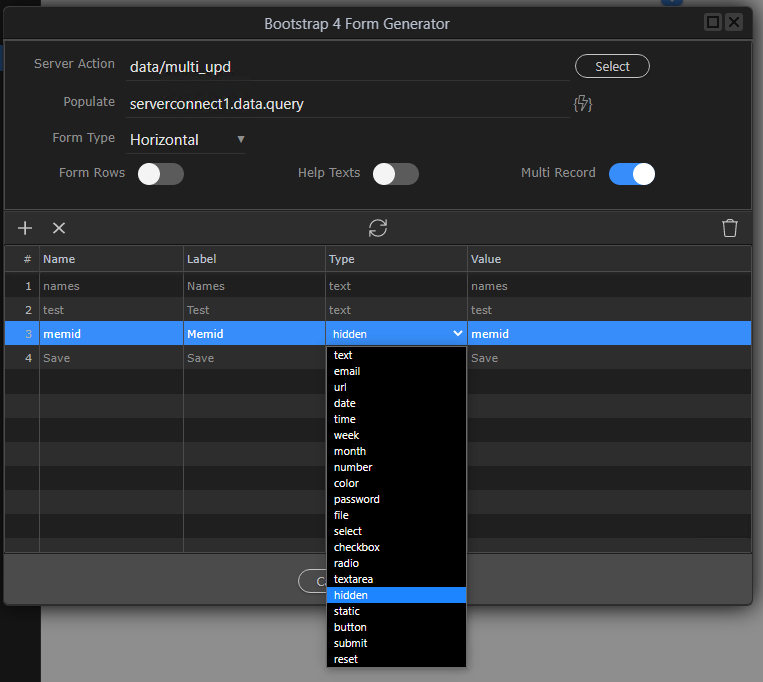Close the Bootstrap 4 Form Generator dialog
The width and height of the screenshot is (763, 682).
point(734,22)
